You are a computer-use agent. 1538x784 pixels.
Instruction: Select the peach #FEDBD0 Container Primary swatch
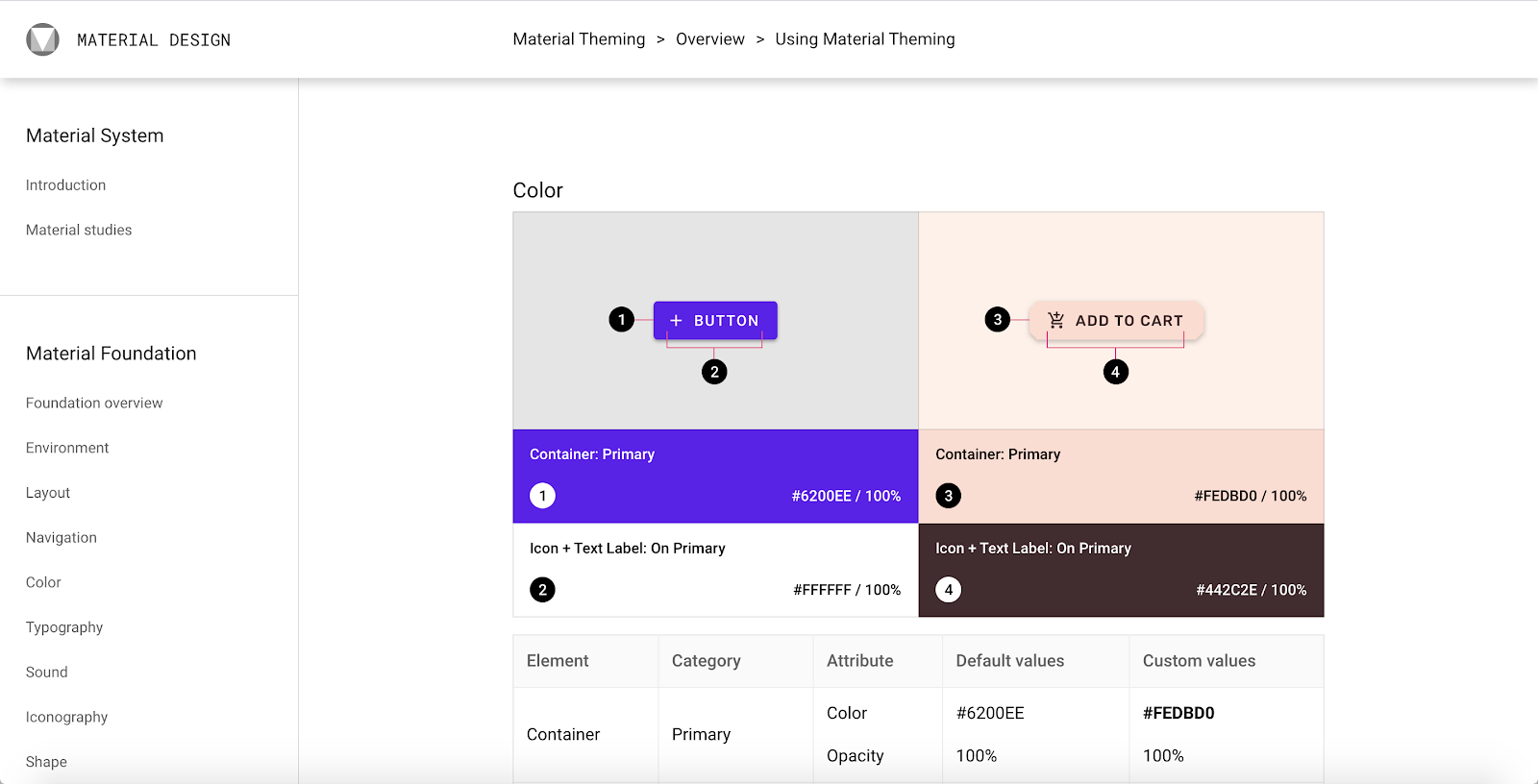pyautogui.click(x=1121, y=477)
